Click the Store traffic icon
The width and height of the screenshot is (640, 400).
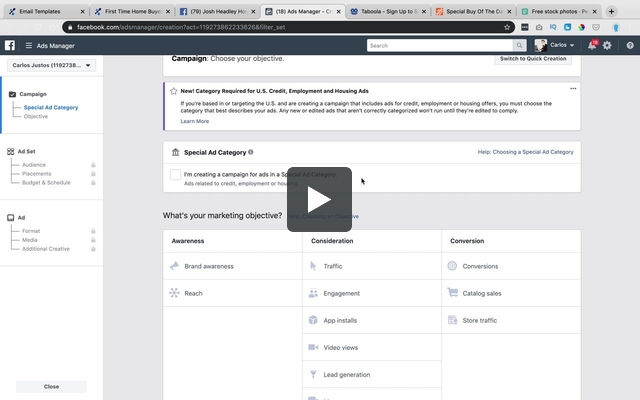point(452,320)
